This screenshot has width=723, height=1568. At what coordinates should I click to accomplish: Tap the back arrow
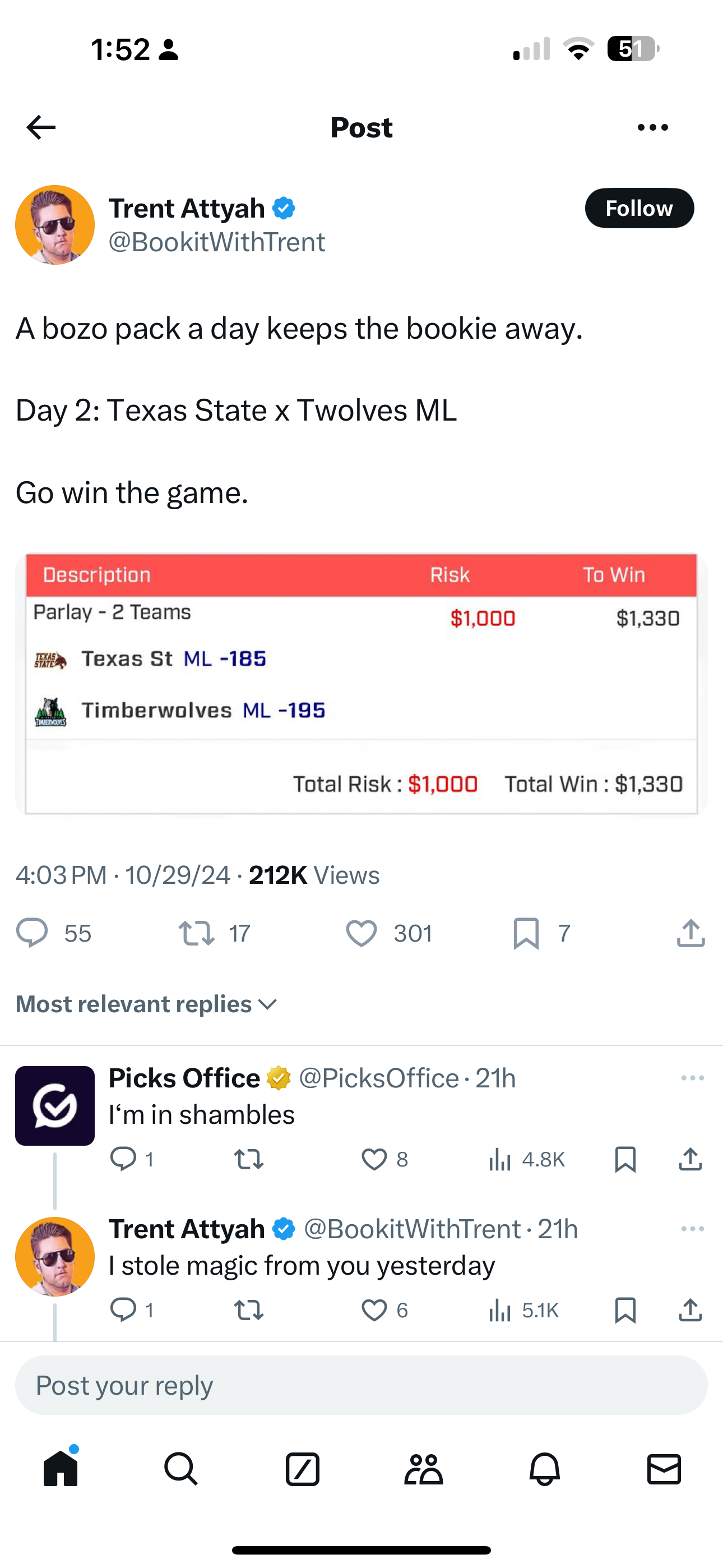tap(41, 127)
